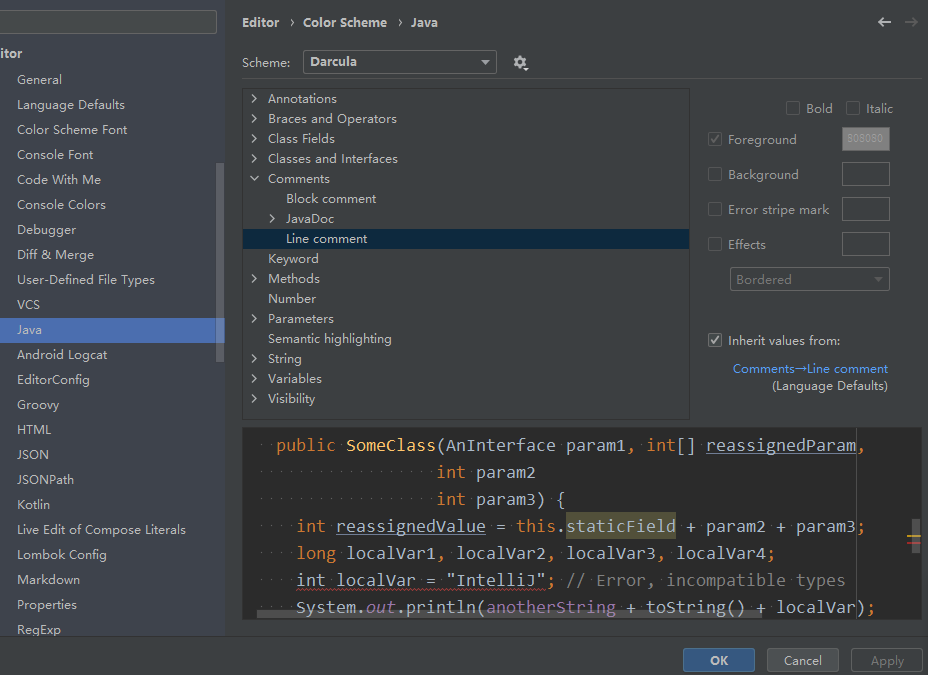Screen dimensions: 928x675
Task: Go forward with the right arrow
Action: click(911, 22)
